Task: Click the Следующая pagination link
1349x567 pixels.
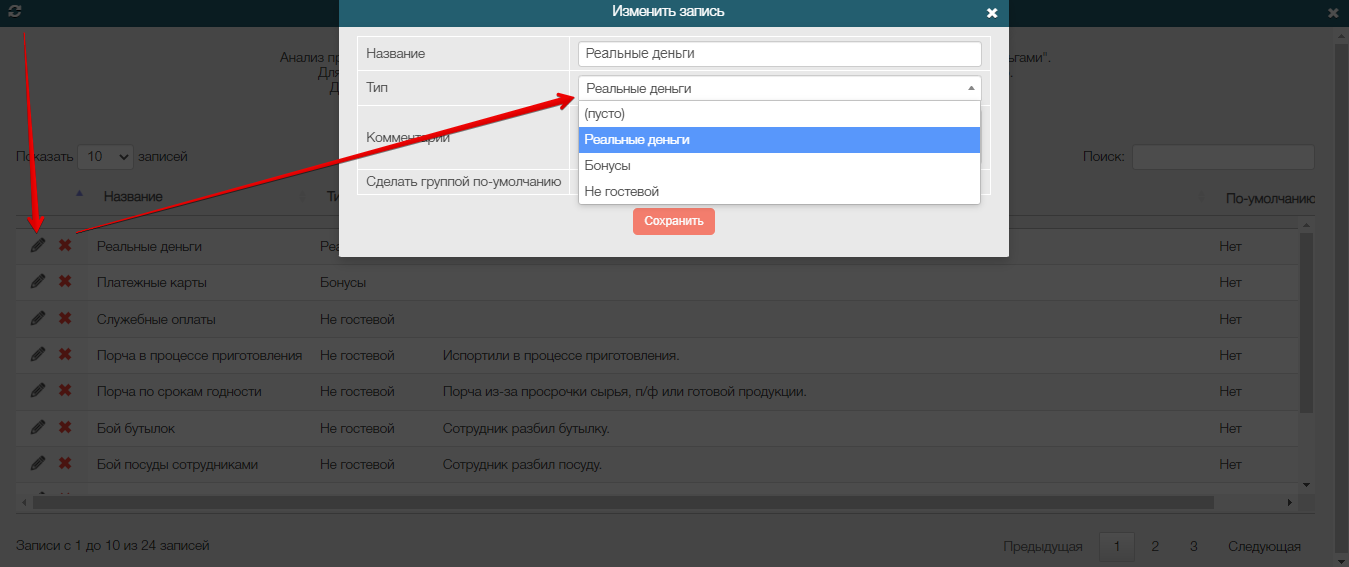Action: pos(1264,546)
